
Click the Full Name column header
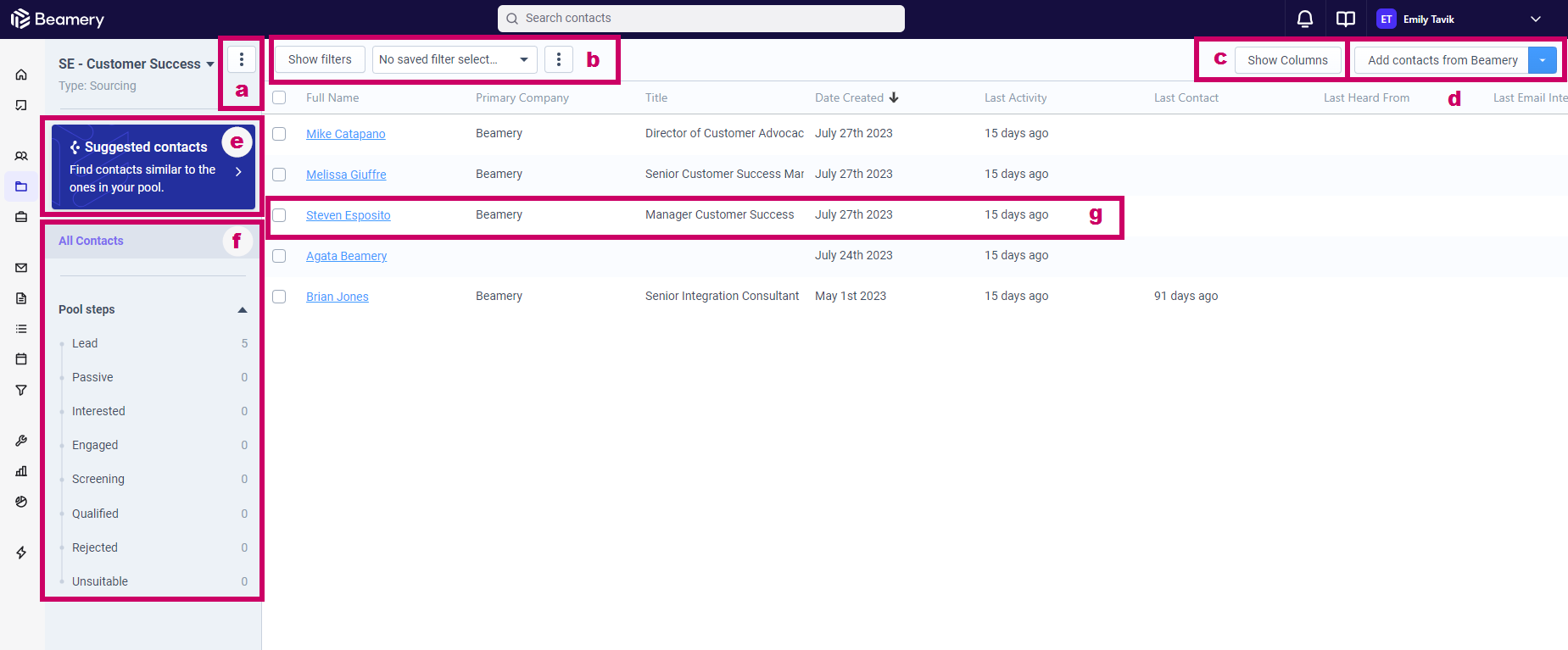[x=332, y=97]
